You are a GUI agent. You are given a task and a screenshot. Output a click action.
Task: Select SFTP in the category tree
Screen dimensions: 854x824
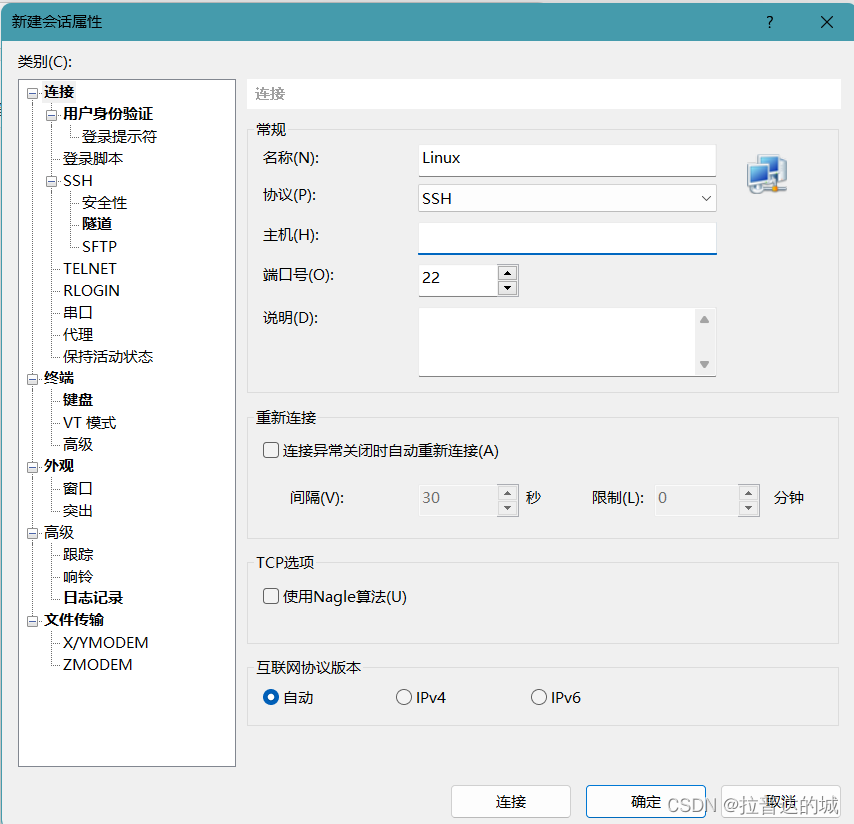(102, 246)
